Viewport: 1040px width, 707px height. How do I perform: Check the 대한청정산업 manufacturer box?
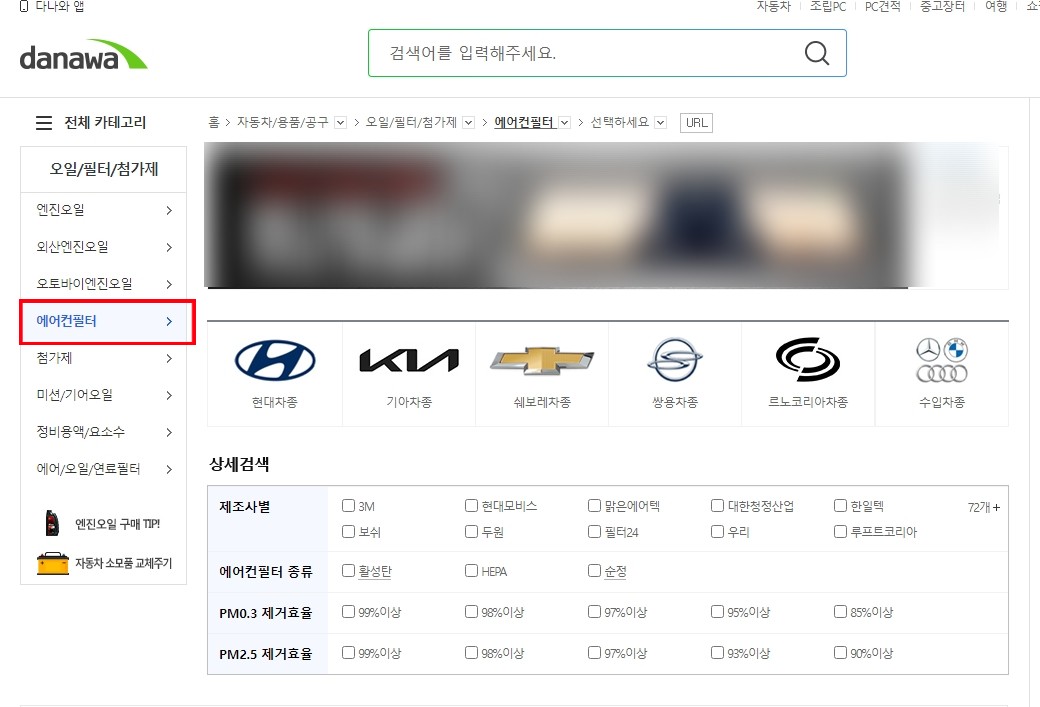pyautogui.click(x=717, y=505)
